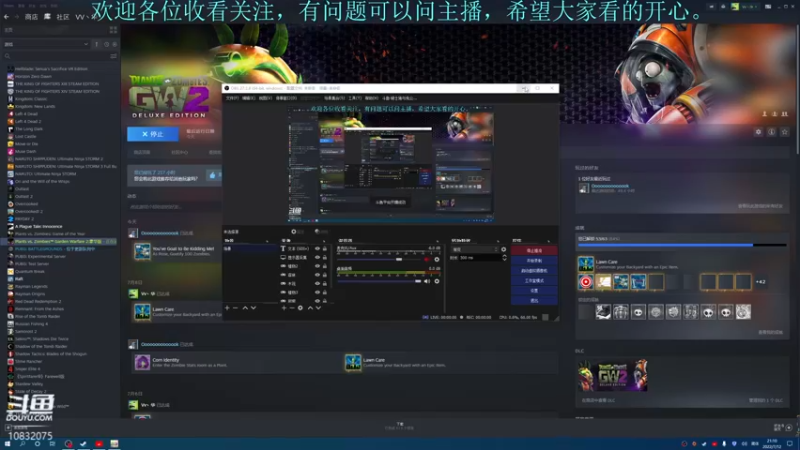The image size is (800, 450).
Task: Remove source with OBS sources minus icon
Action: pos(292,308)
